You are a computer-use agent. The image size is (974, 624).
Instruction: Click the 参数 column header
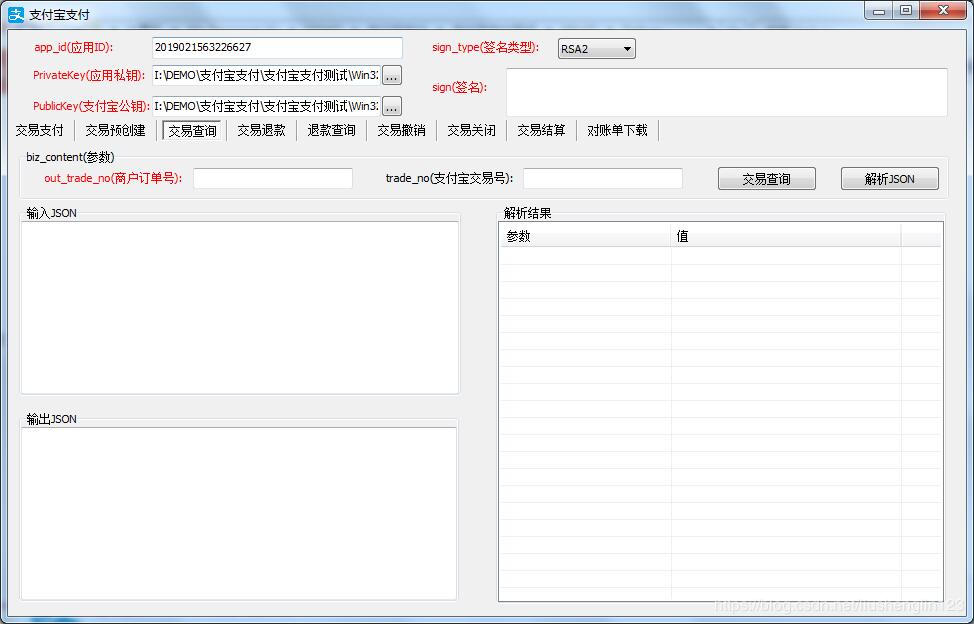point(585,236)
